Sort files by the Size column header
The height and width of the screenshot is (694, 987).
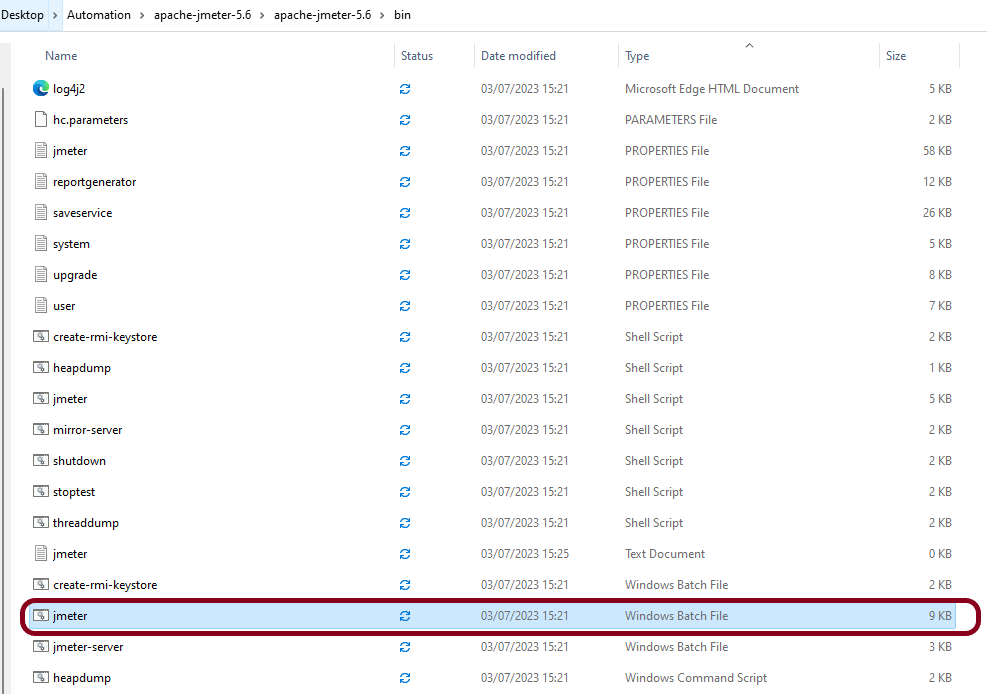click(896, 56)
